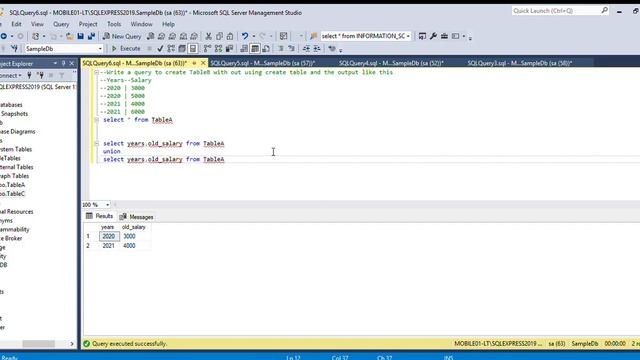Switch to the SQLQuery3.sql tab
This screenshot has height=360, width=640.
coord(520,63)
